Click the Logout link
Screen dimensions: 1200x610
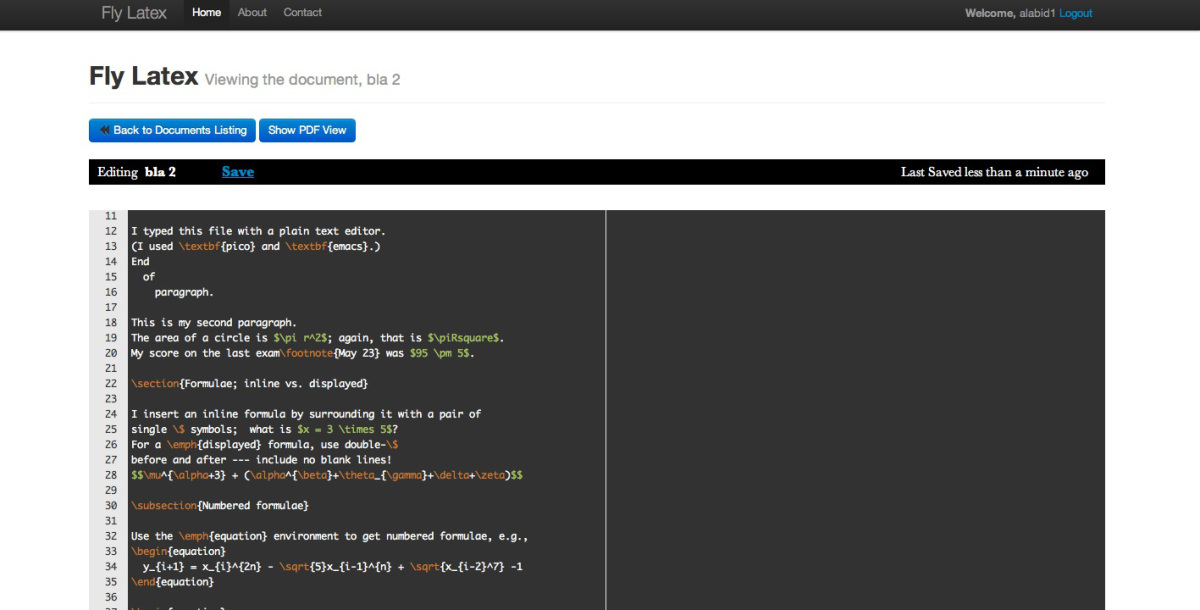[x=1075, y=14]
